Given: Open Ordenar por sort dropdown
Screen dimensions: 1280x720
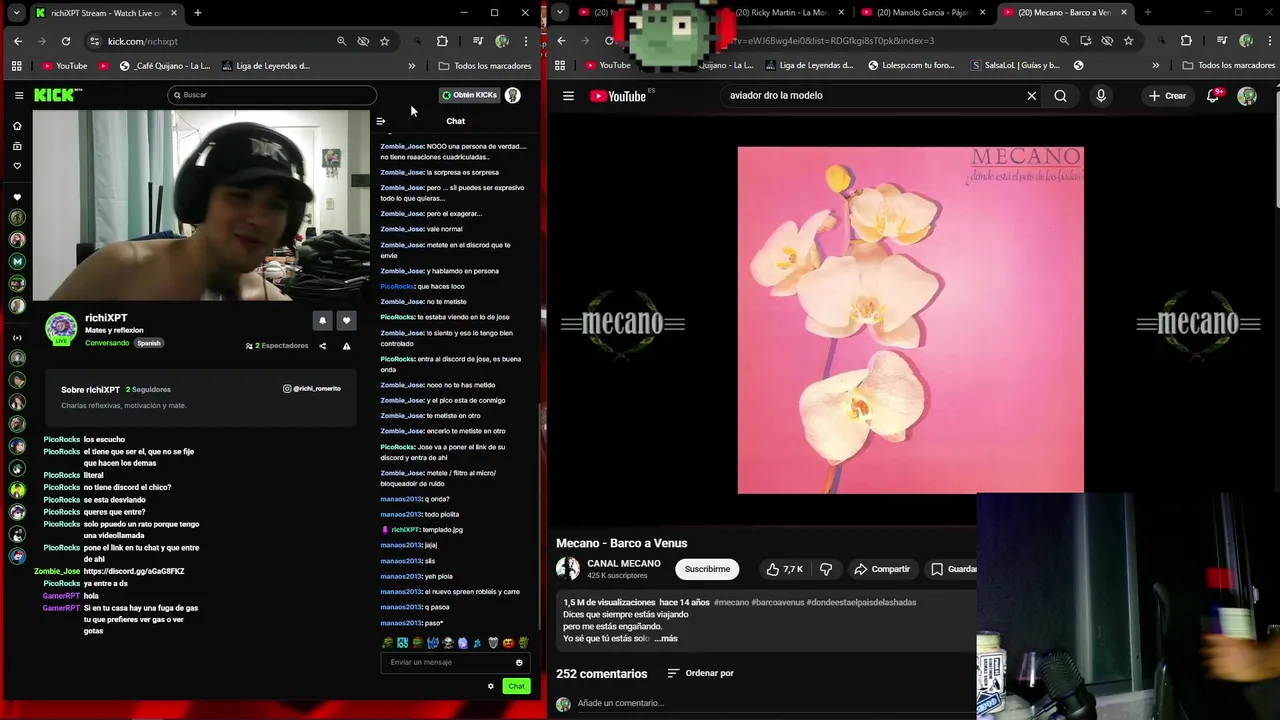Looking at the screenshot, I should (701, 673).
